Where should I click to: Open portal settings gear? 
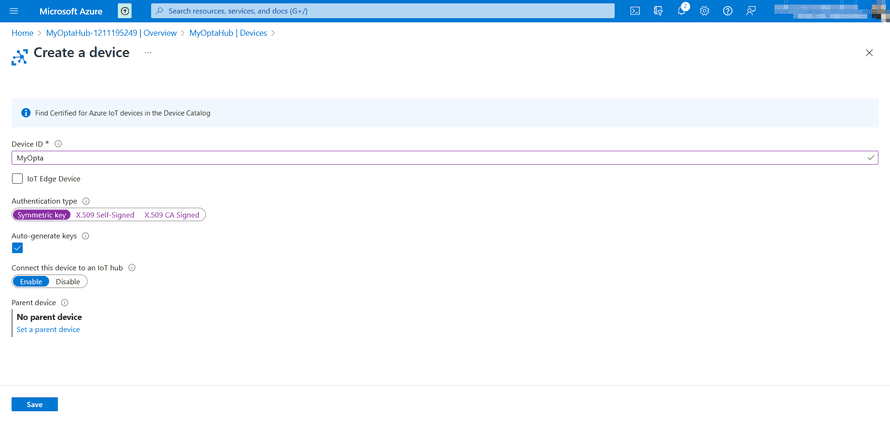coord(705,11)
